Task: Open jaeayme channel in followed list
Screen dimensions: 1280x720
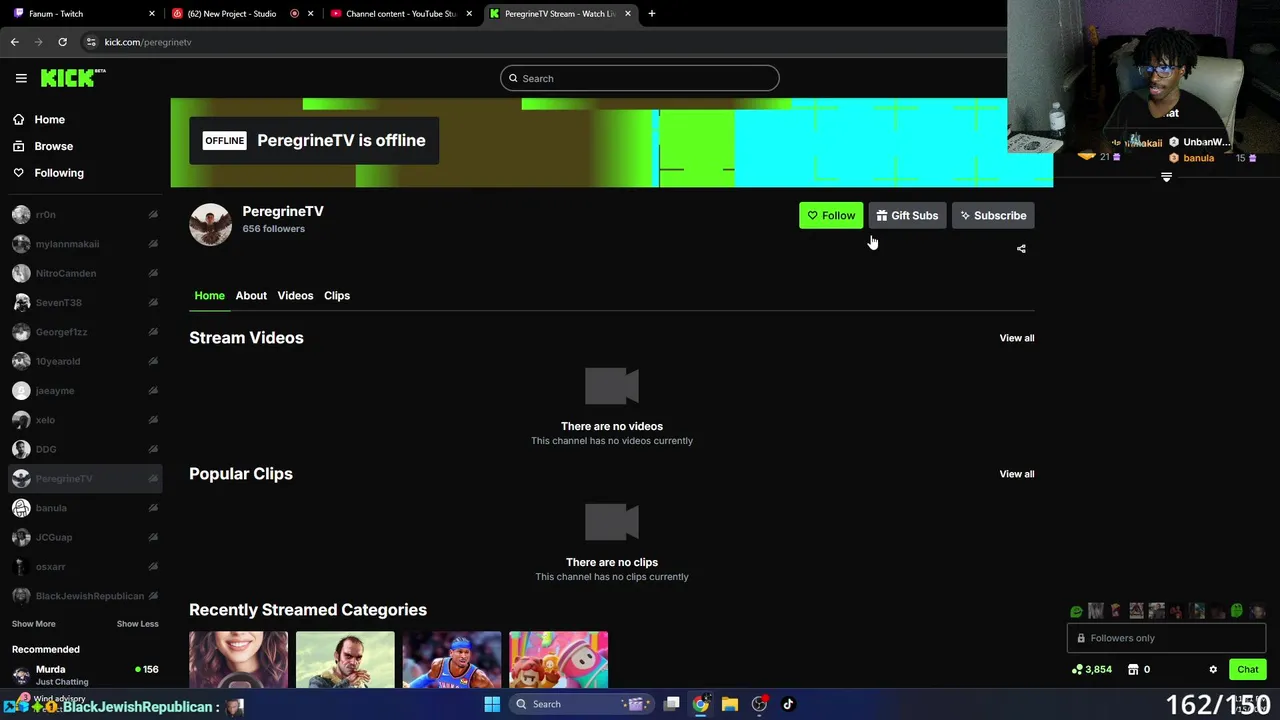Action: pos(85,391)
